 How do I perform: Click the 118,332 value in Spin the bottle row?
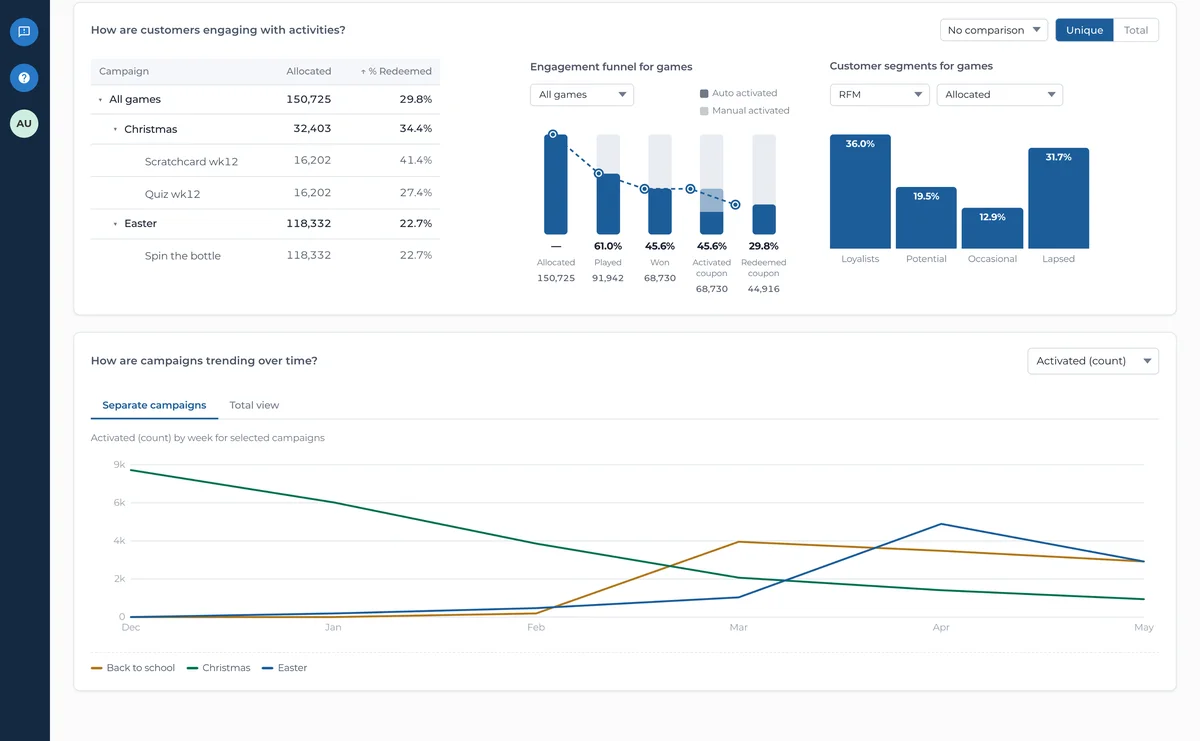[308, 255]
